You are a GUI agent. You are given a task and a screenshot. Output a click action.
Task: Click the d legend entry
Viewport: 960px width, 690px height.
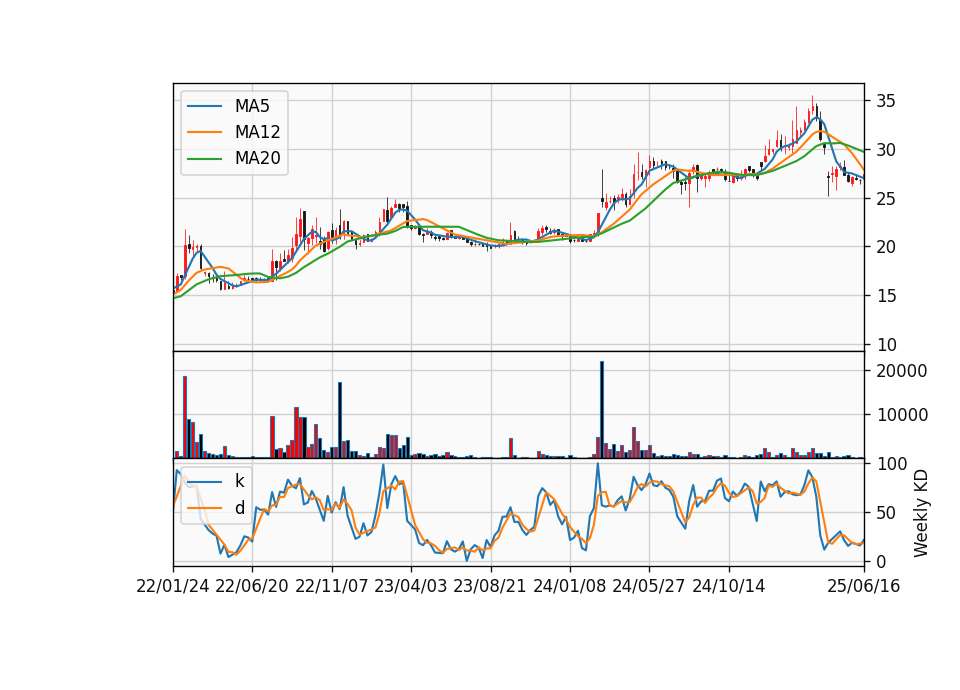pos(216,508)
